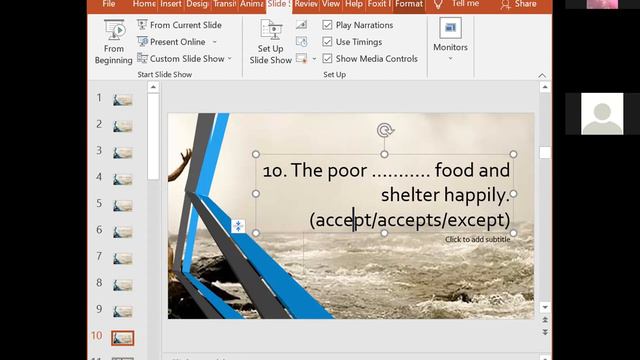Viewport: 640px width, 360px height.
Task: Select slide 6 thumbnail
Action: tap(123, 232)
